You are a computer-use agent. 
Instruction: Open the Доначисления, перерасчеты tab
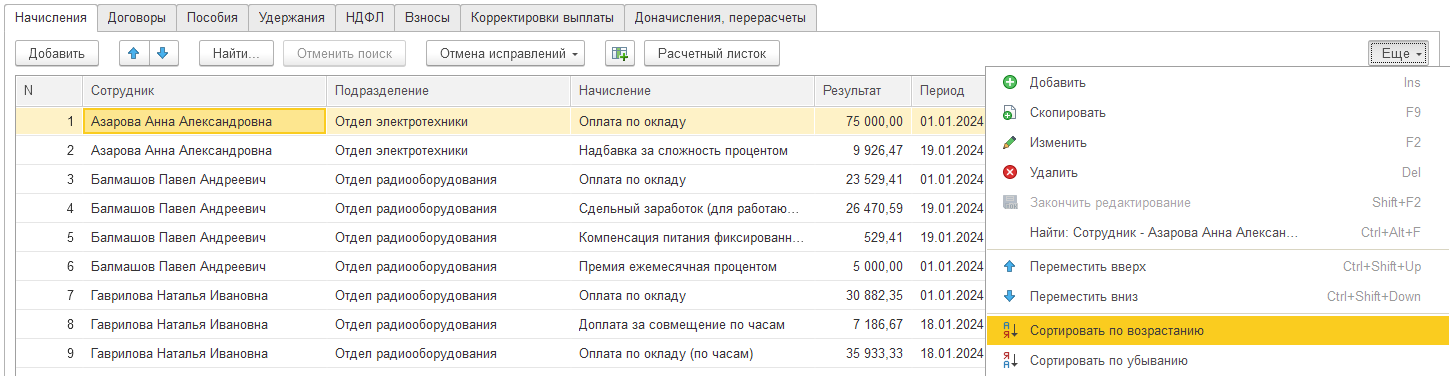pyautogui.click(x=721, y=17)
